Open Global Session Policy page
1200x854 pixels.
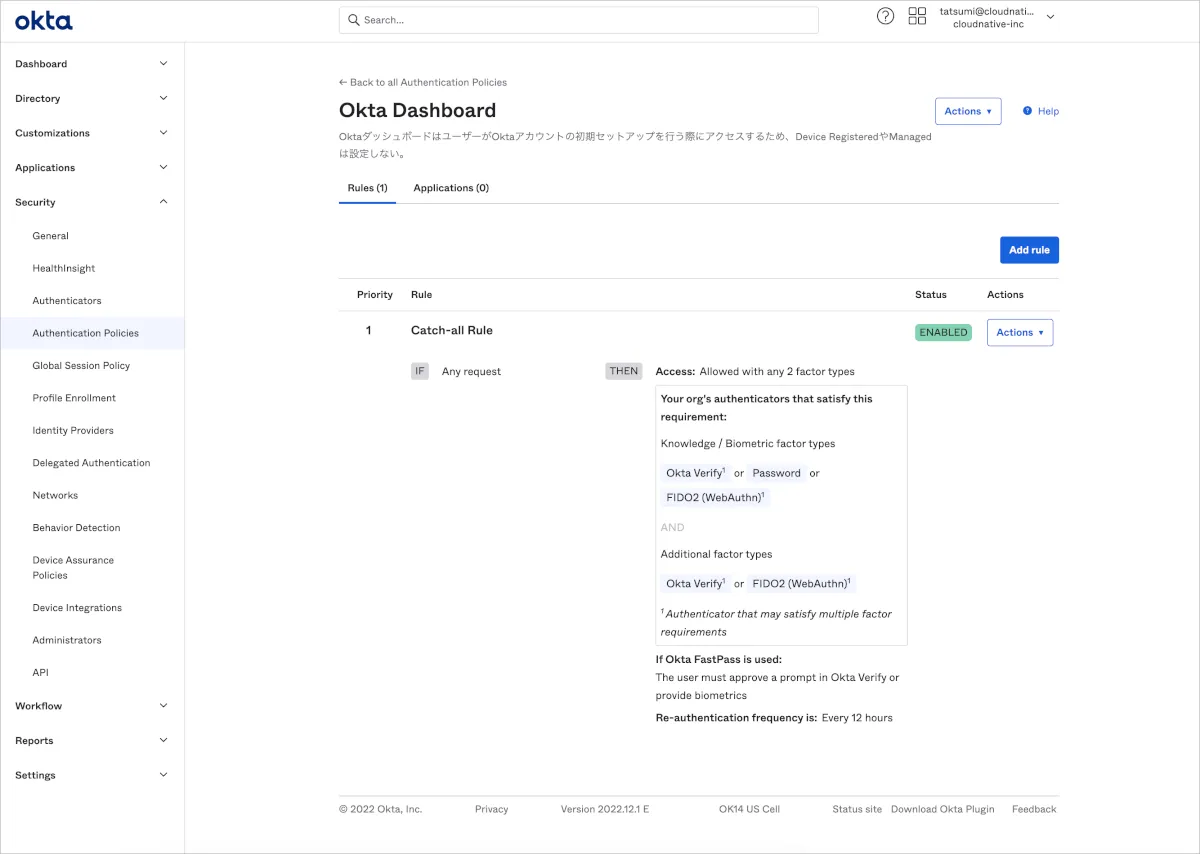(81, 366)
